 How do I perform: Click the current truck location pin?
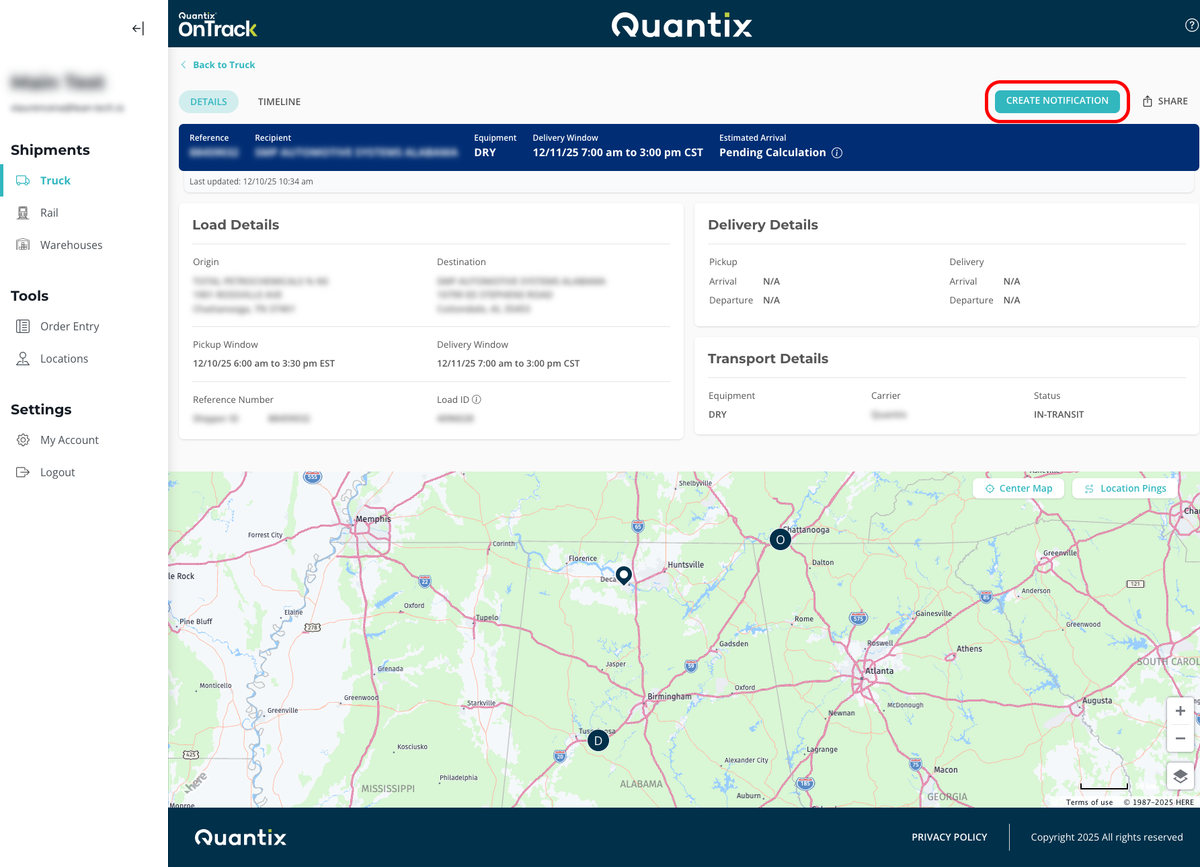(624, 575)
